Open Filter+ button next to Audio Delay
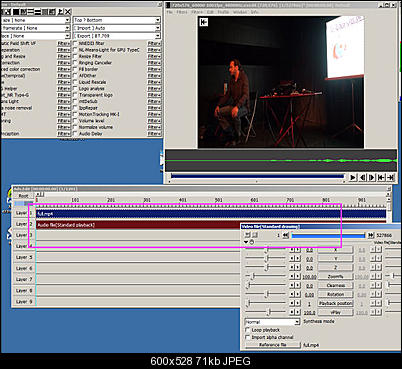This screenshot has height=369, width=402. (154, 134)
